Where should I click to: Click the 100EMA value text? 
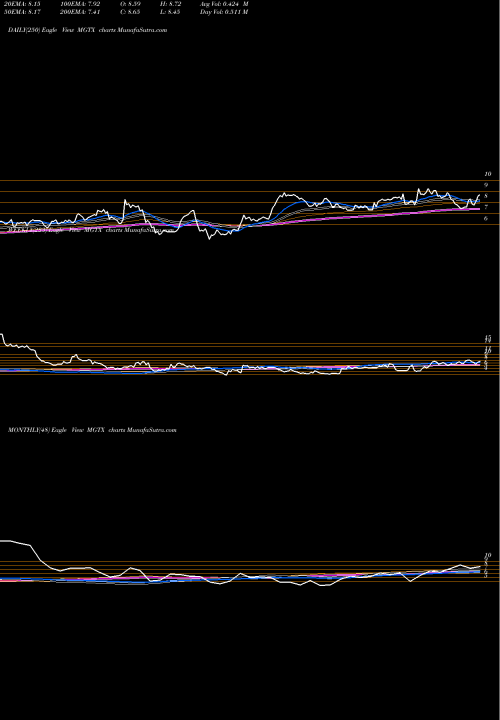(82, 4)
